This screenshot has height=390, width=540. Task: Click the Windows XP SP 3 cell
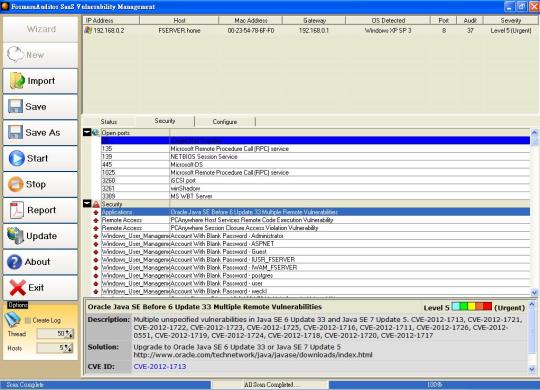point(388,31)
